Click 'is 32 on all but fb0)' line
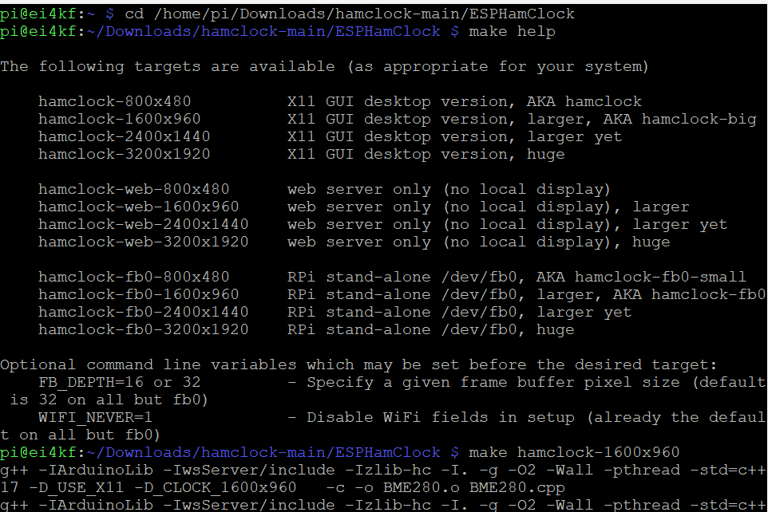This screenshot has height=512, width=768. [109, 400]
